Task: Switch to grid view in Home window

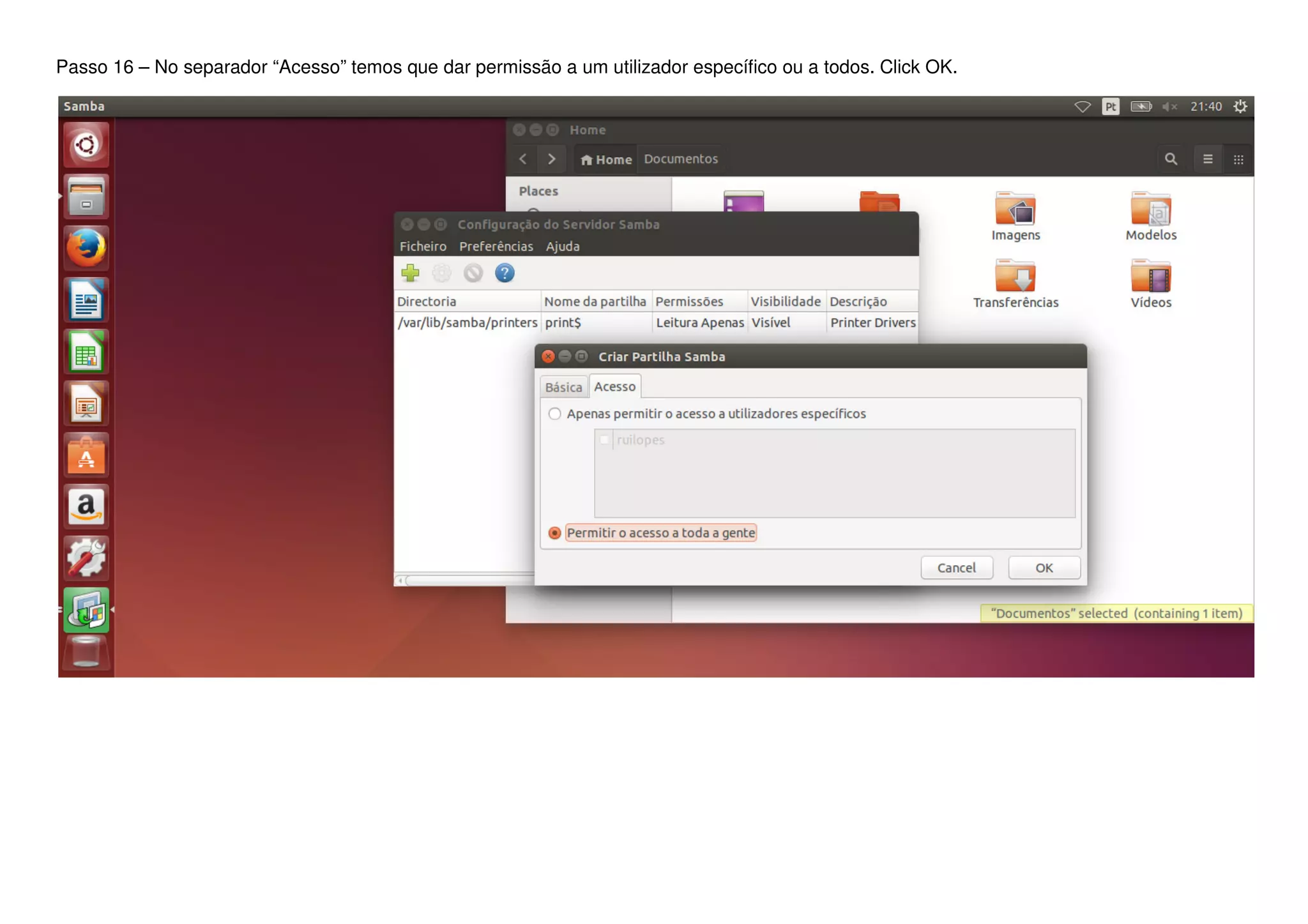Action: point(1238,159)
